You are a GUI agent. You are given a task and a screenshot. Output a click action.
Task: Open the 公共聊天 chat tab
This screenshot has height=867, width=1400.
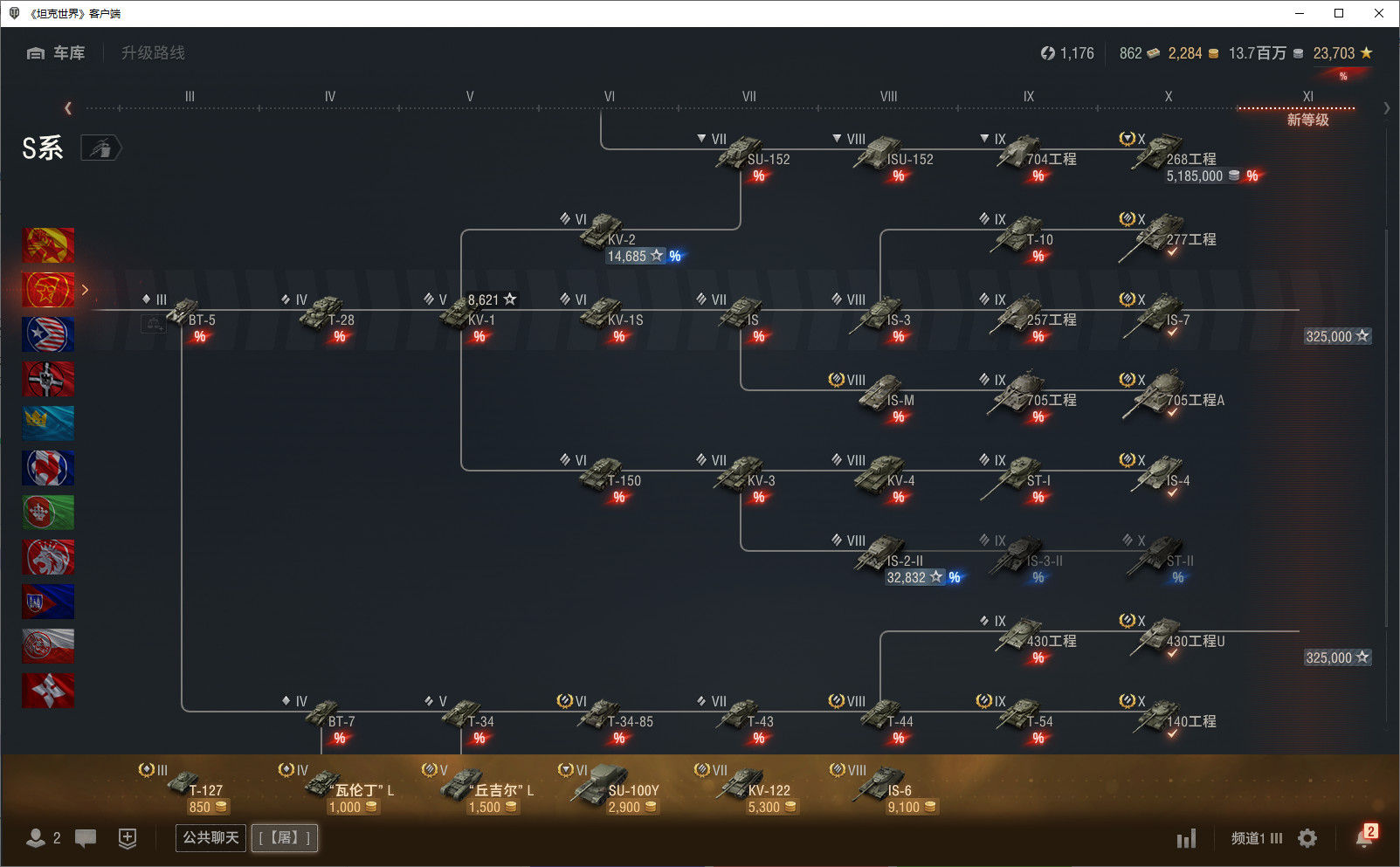[x=210, y=838]
